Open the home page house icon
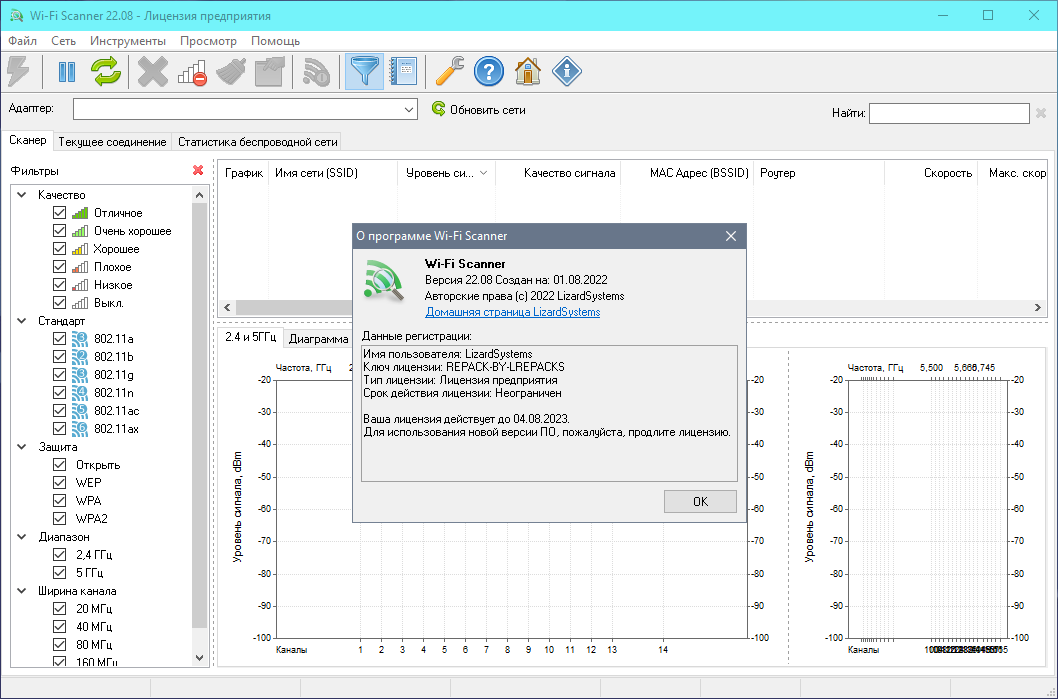Viewport: 1058px width, 699px height. (x=528, y=71)
